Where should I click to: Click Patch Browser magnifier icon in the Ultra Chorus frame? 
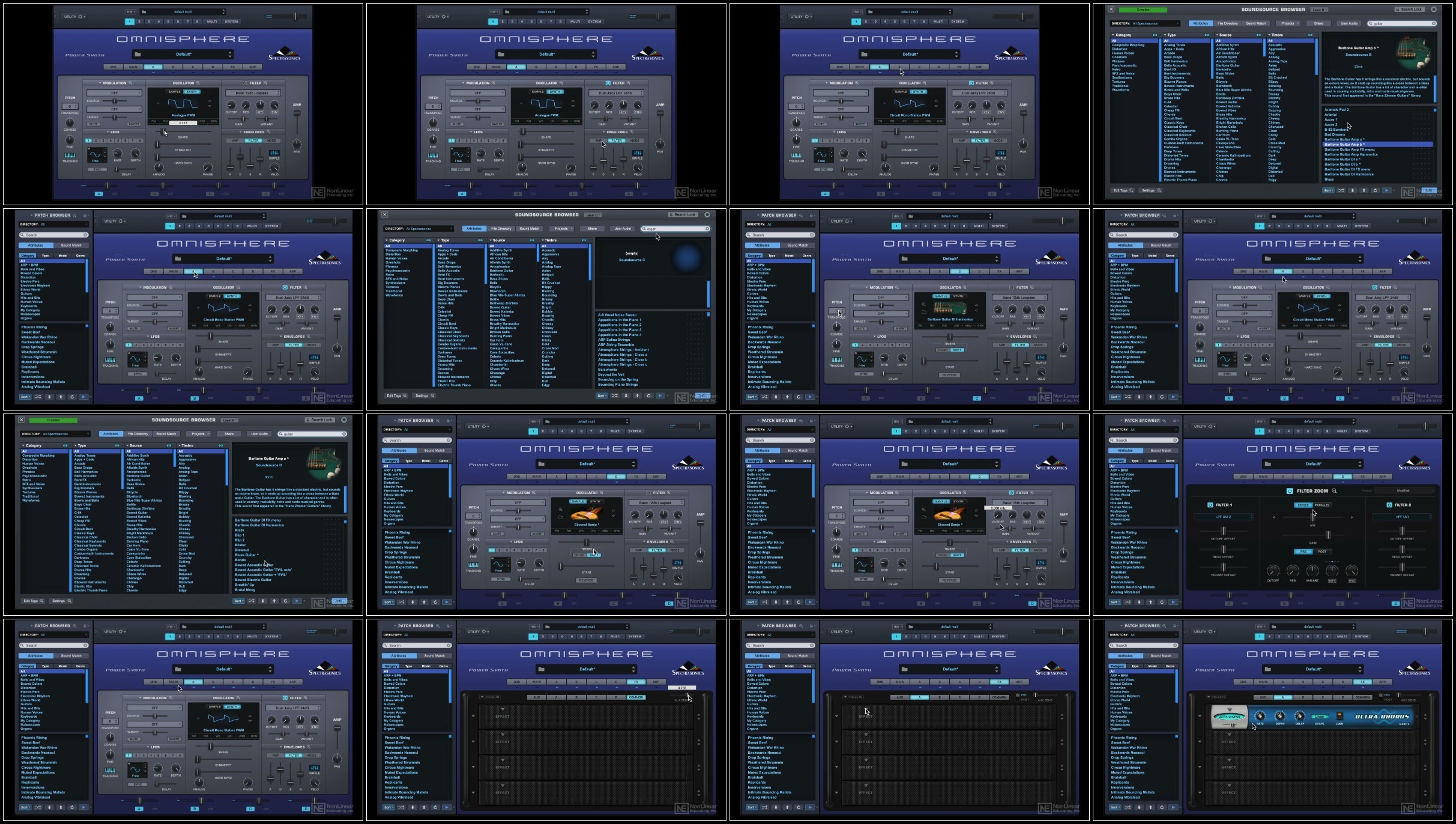(1165, 626)
